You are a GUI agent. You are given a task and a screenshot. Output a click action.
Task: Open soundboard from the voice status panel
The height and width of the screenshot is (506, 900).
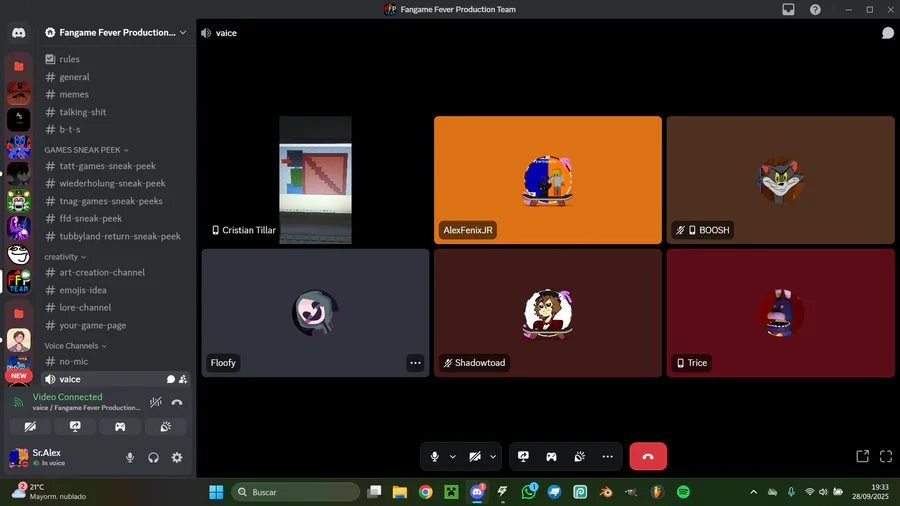coord(165,426)
